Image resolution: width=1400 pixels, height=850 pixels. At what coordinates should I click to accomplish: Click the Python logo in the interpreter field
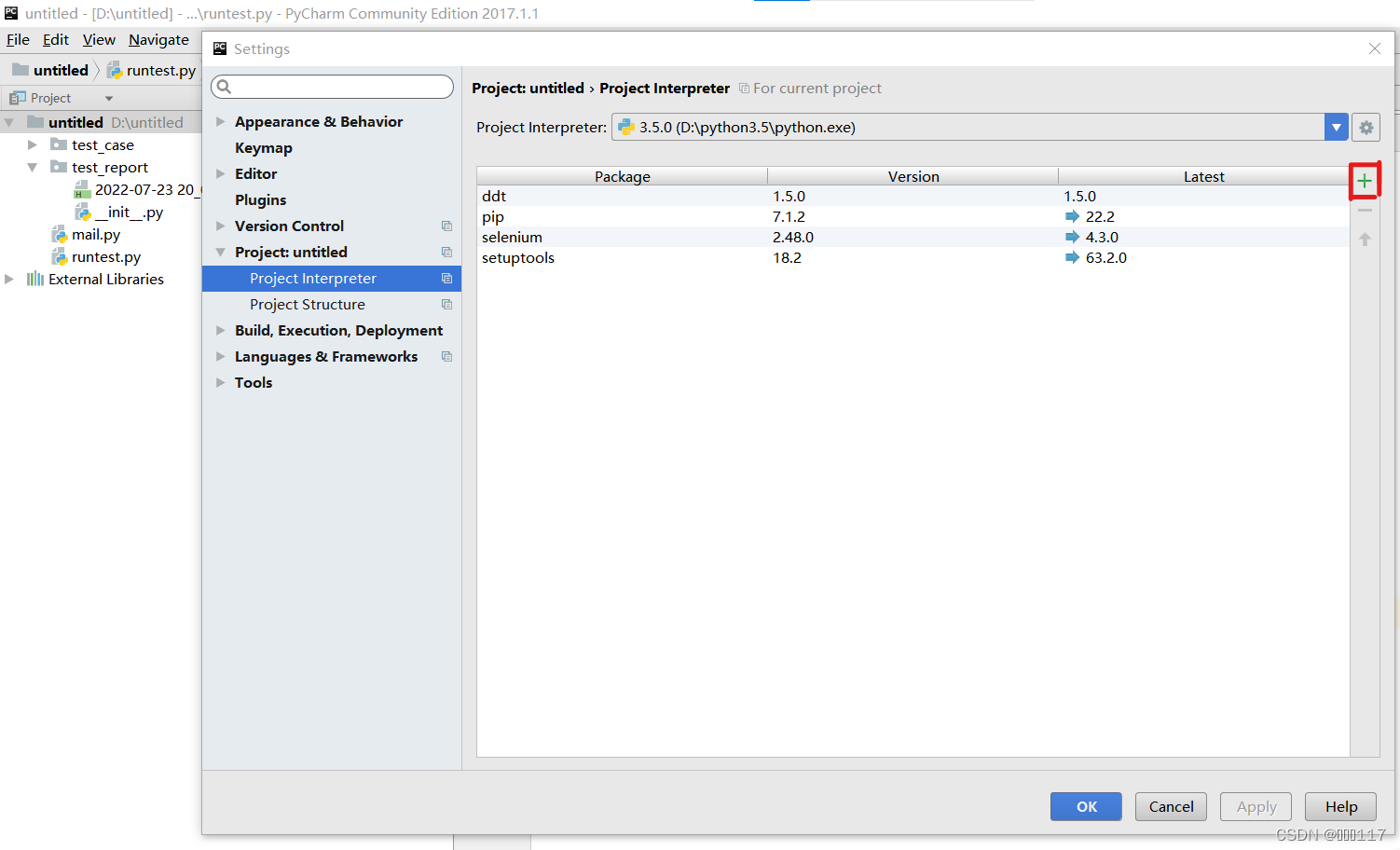(x=625, y=127)
